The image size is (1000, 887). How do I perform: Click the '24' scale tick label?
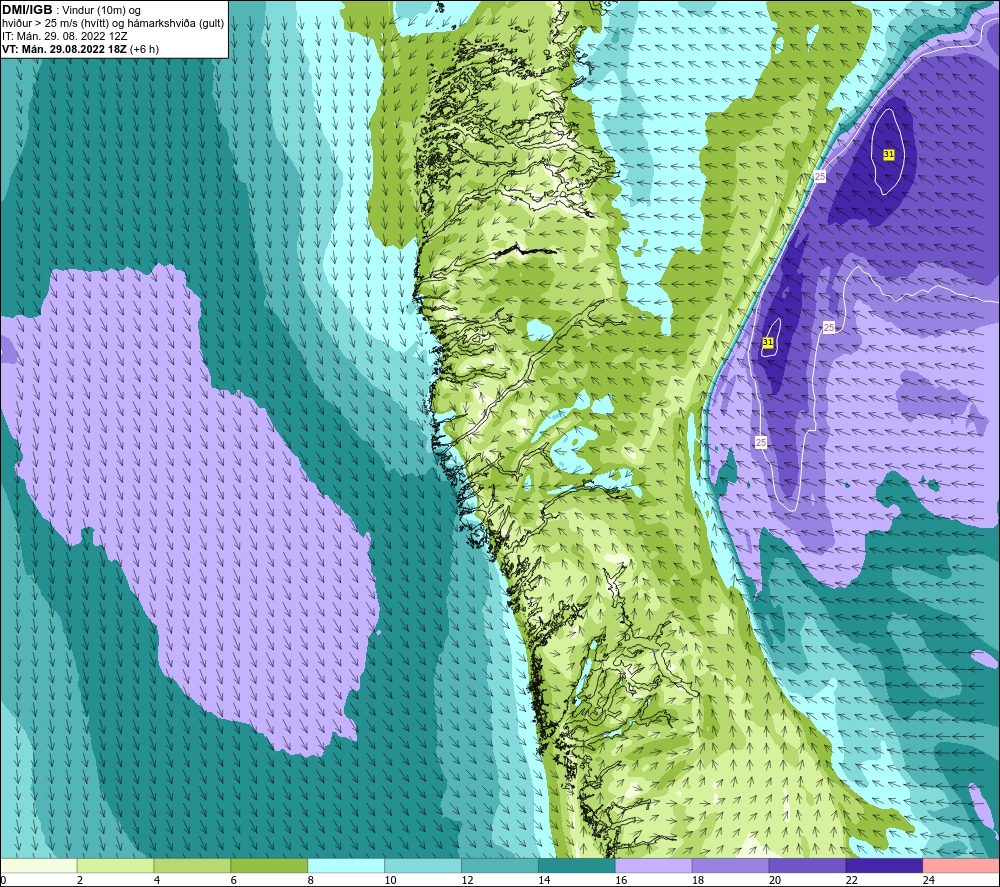coord(929,880)
